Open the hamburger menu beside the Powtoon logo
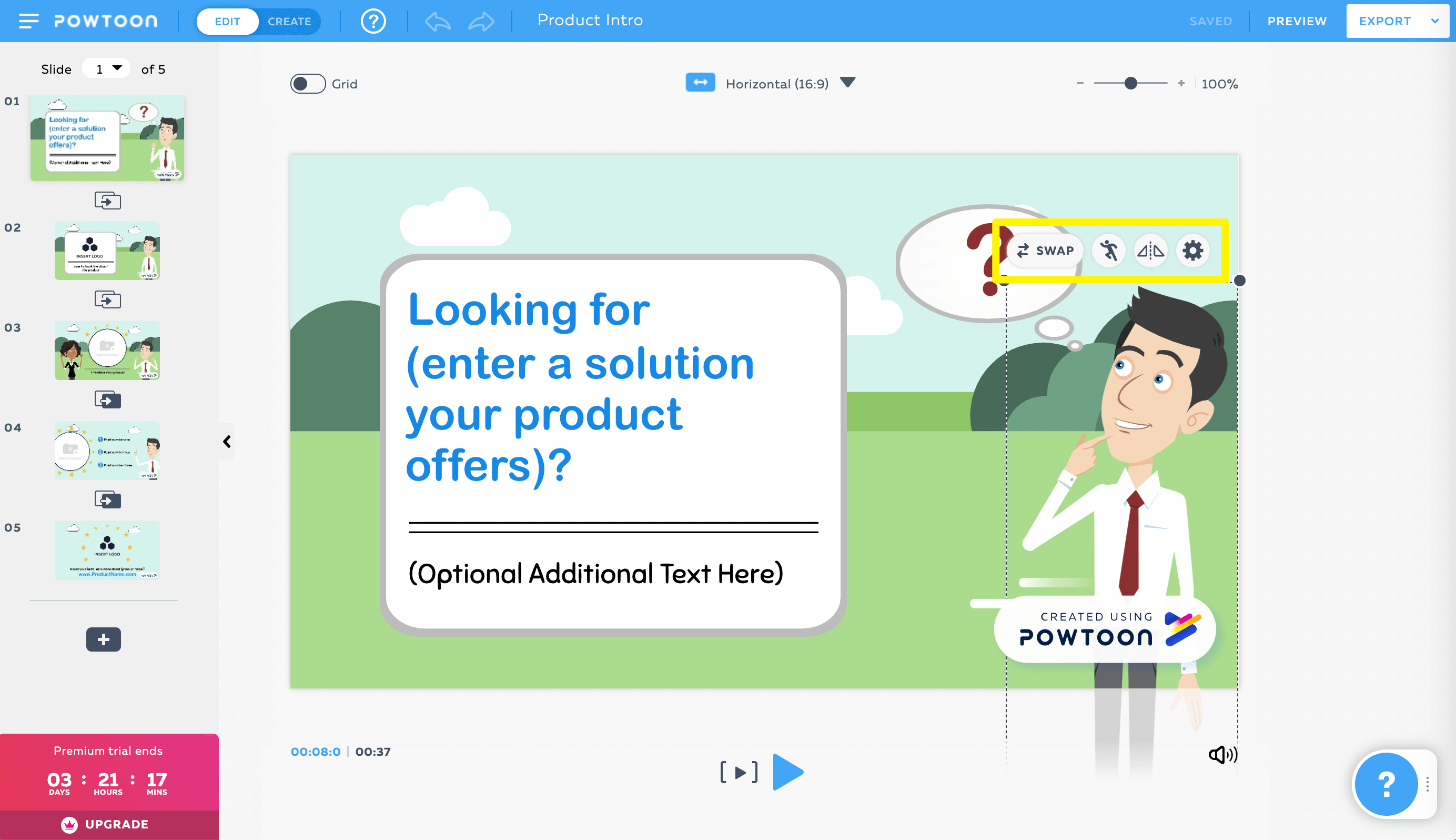 tap(28, 21)
